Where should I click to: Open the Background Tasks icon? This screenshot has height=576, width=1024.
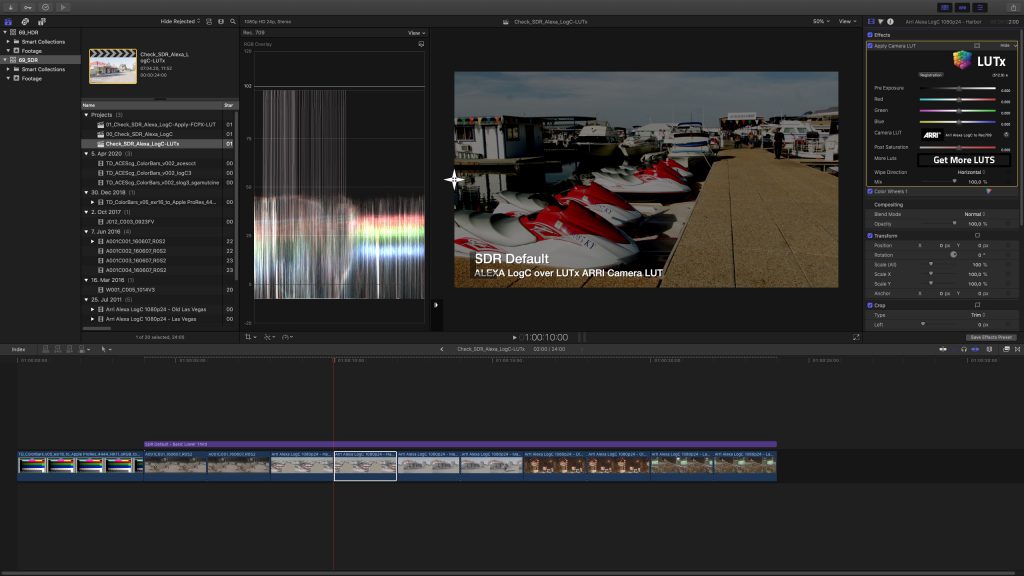(45, 7)
